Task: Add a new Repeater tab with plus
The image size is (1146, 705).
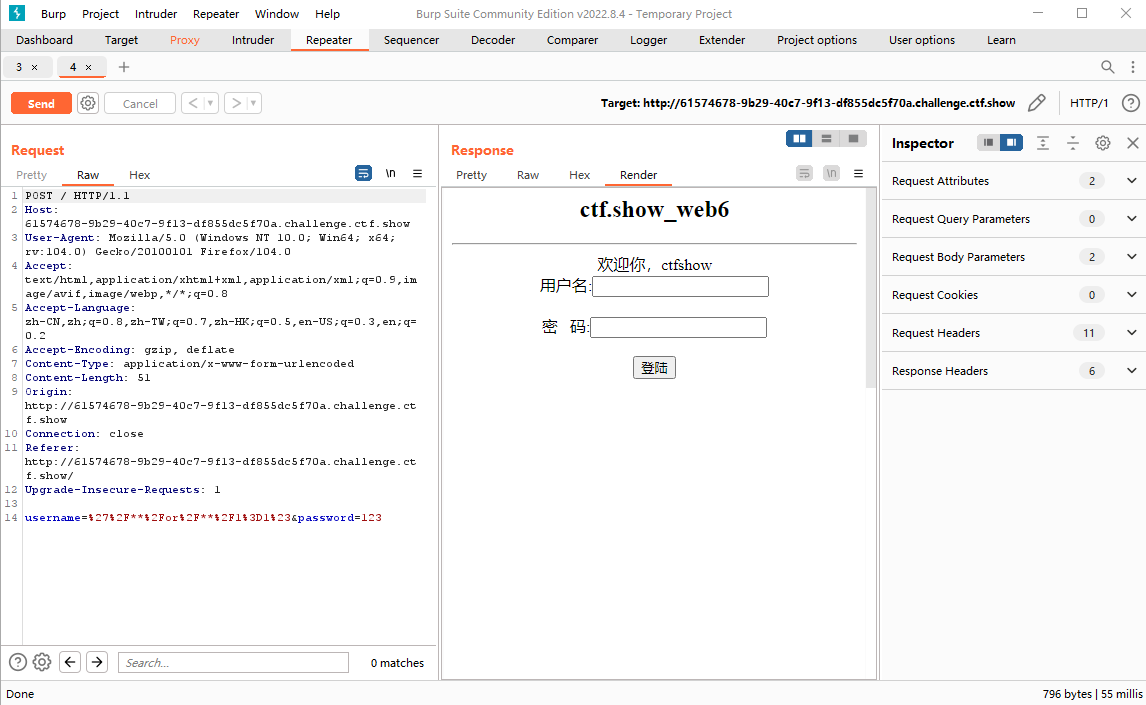Action: click(x=124, y=67)
